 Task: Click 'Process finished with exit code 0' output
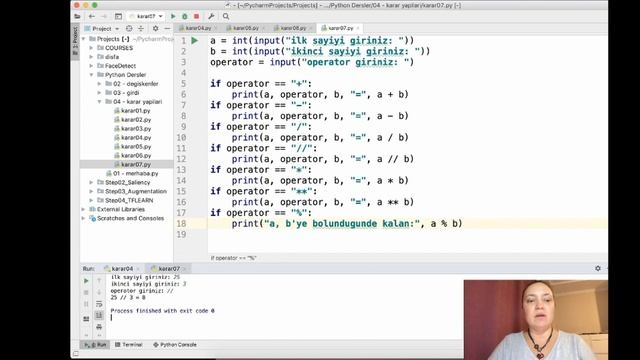tap(162, 311)
